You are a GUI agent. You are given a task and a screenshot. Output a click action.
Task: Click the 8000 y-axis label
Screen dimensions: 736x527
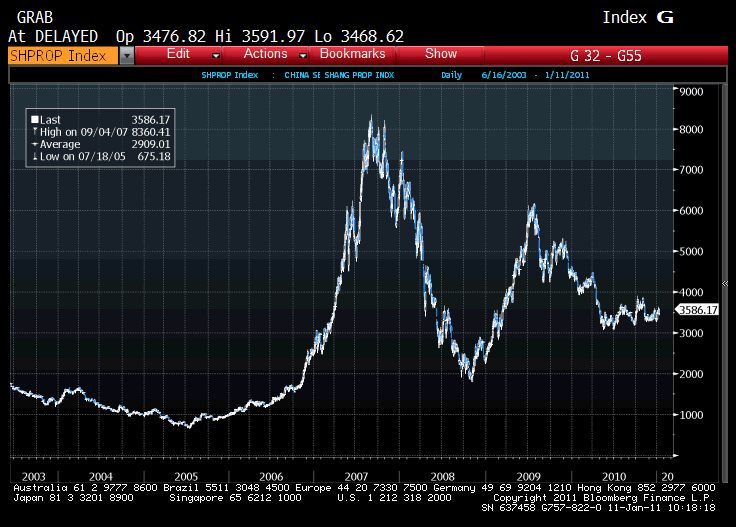click(691, 129)
